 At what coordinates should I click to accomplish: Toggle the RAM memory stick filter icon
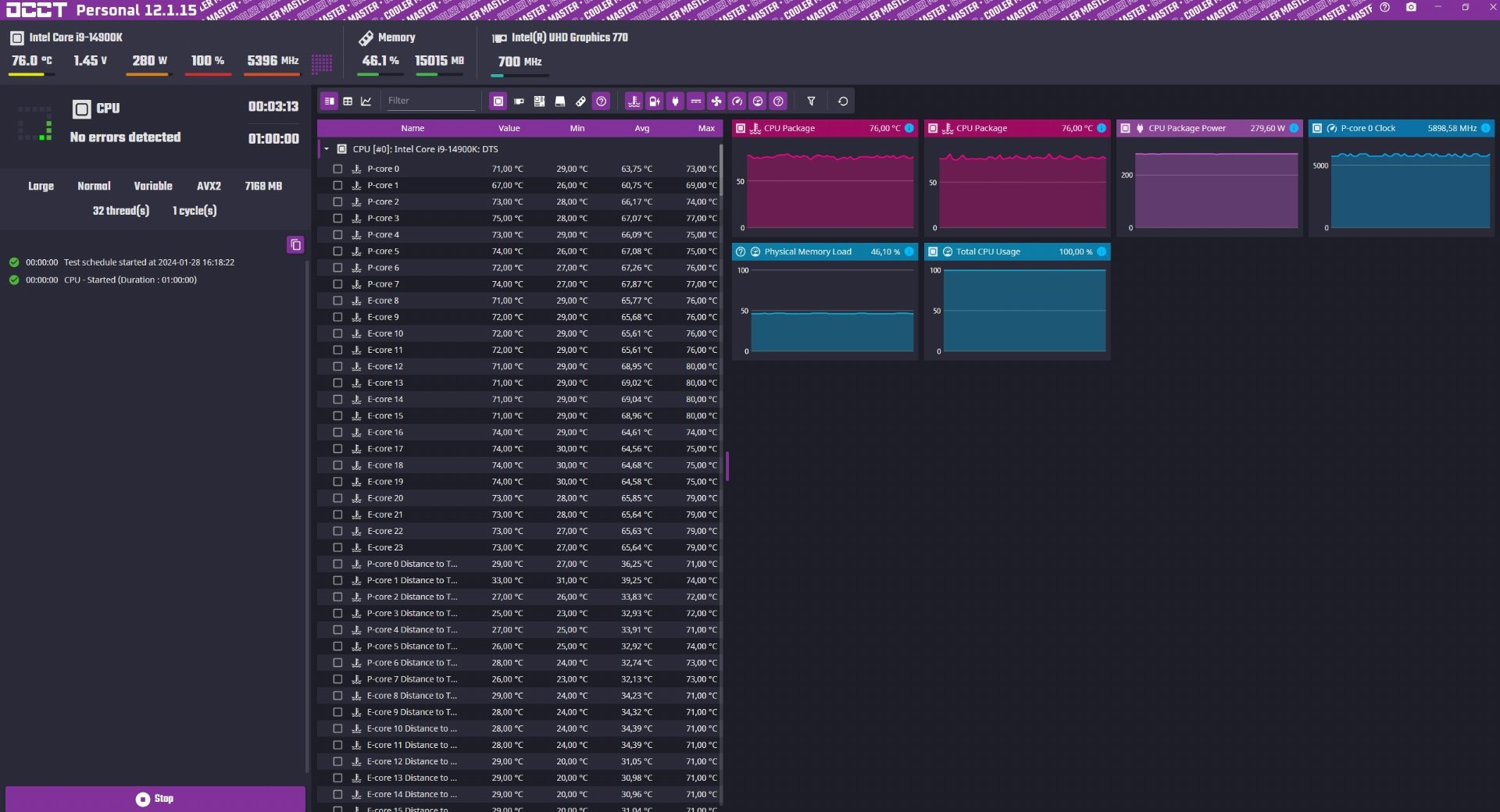point(580,101)
